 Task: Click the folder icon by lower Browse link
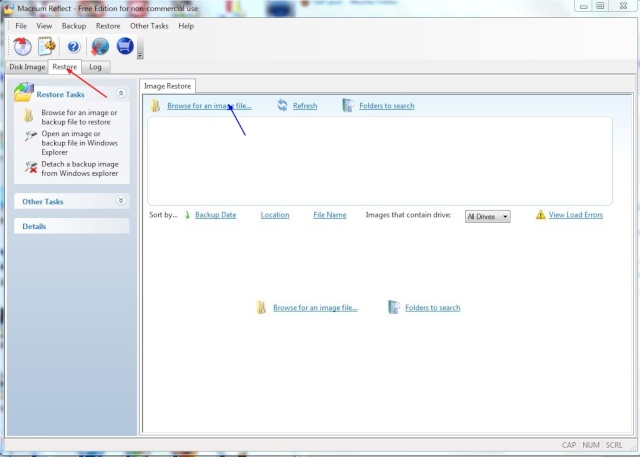point(261,307)
